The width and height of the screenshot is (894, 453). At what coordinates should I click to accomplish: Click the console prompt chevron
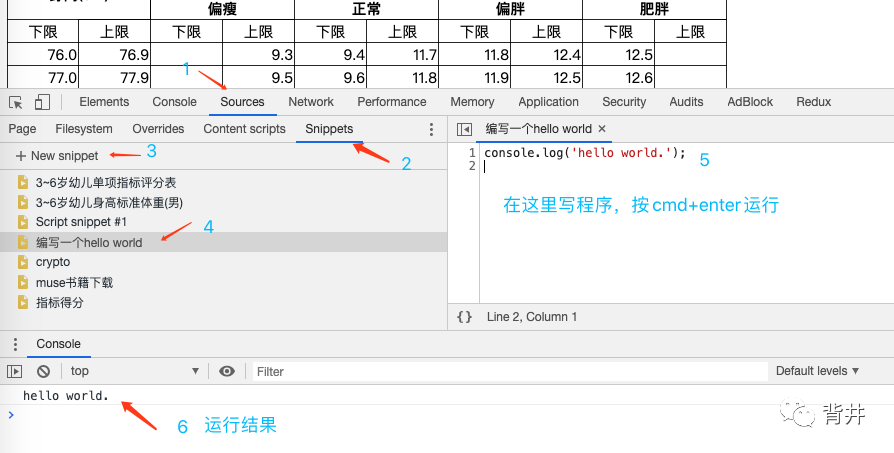(x=11, y=414)
